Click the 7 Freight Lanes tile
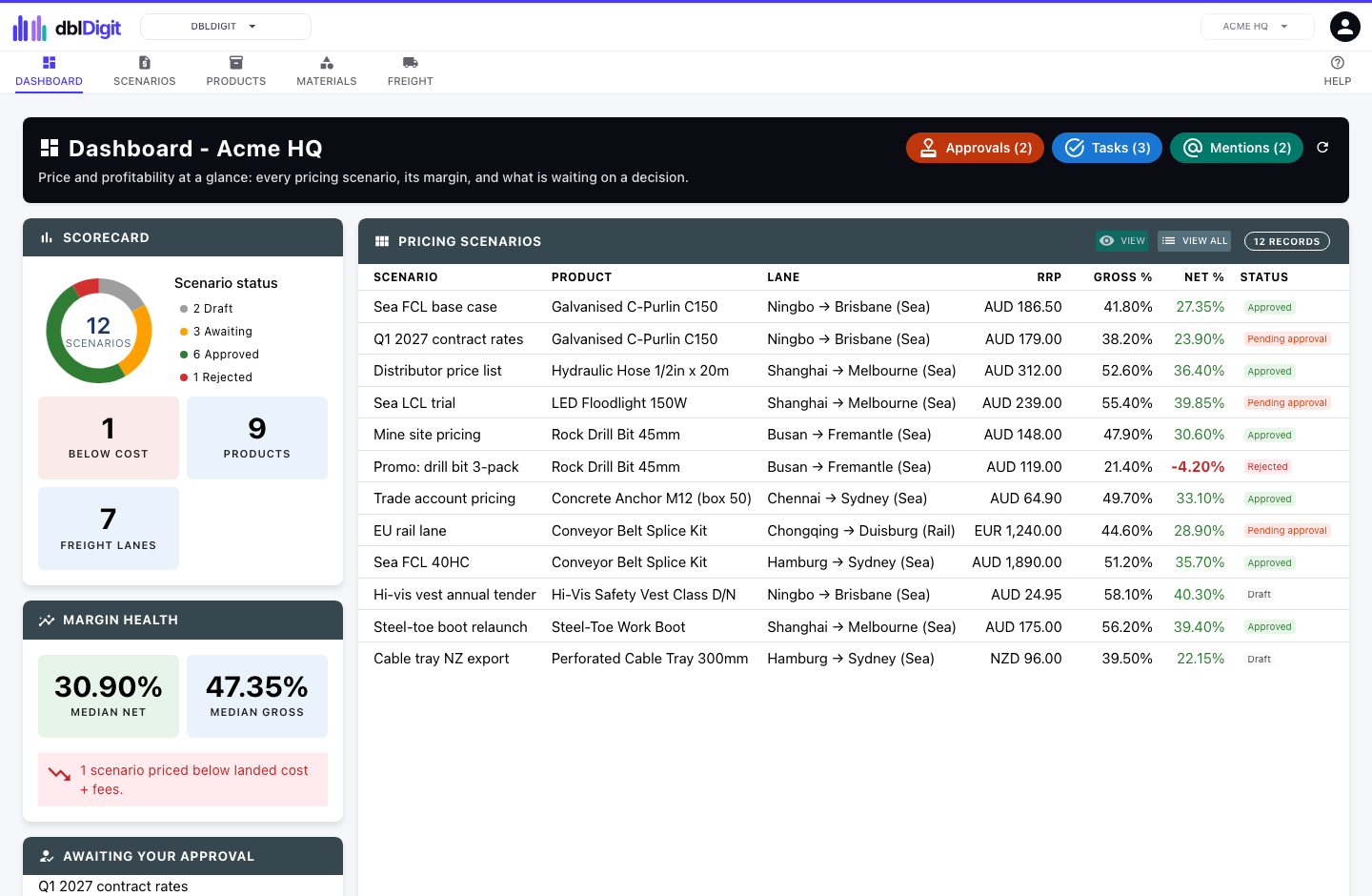 coord(109,529)
